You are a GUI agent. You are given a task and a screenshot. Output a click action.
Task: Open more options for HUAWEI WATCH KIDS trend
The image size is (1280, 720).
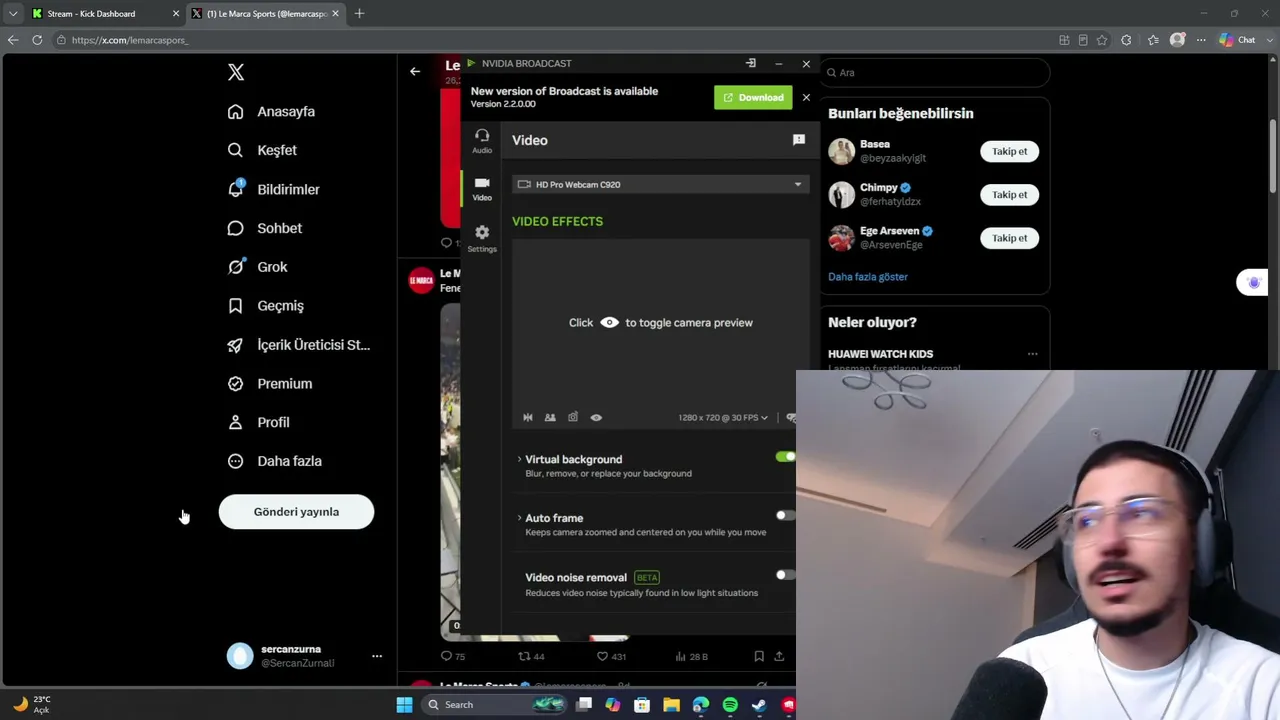1032,354
